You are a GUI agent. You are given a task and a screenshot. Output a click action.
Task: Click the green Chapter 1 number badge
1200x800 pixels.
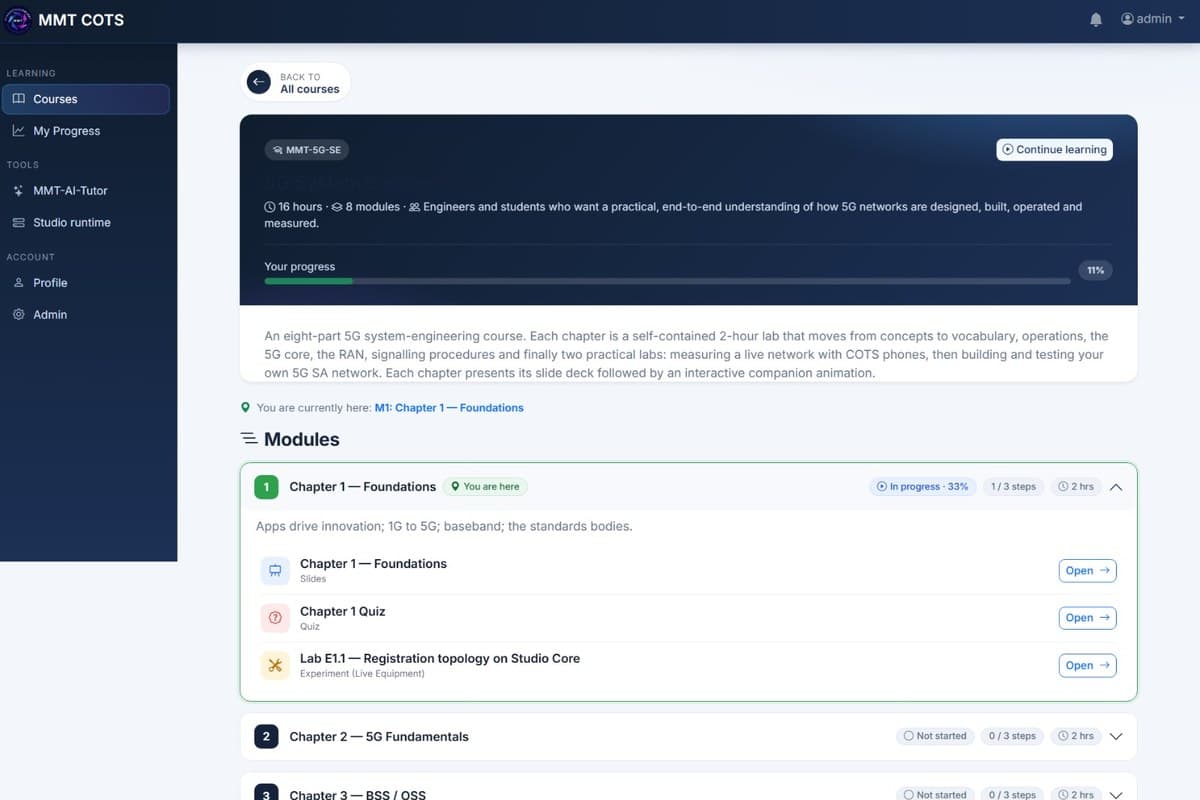[x=266, y=487]
